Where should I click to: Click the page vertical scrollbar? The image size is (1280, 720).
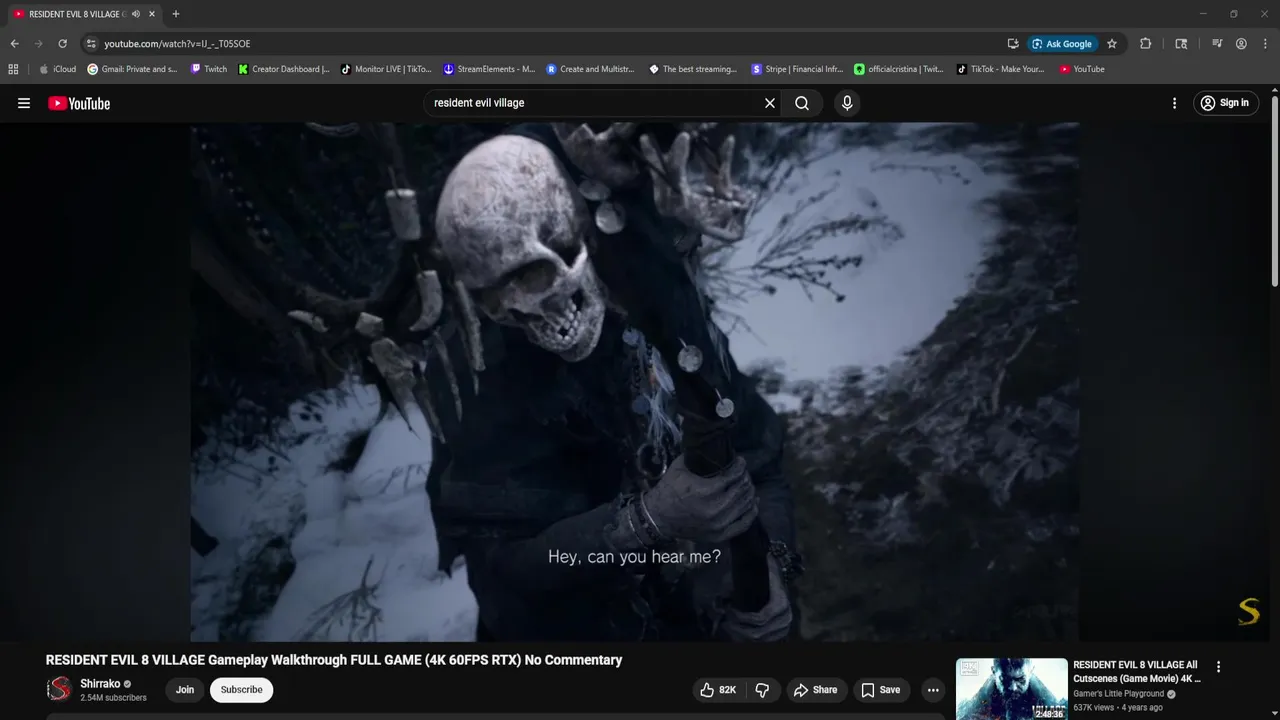point(1275,190)
